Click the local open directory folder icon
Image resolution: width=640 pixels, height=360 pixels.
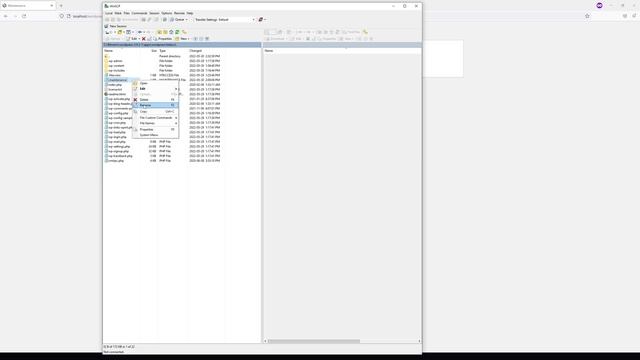pyautogui.click(x=120, y=32)
